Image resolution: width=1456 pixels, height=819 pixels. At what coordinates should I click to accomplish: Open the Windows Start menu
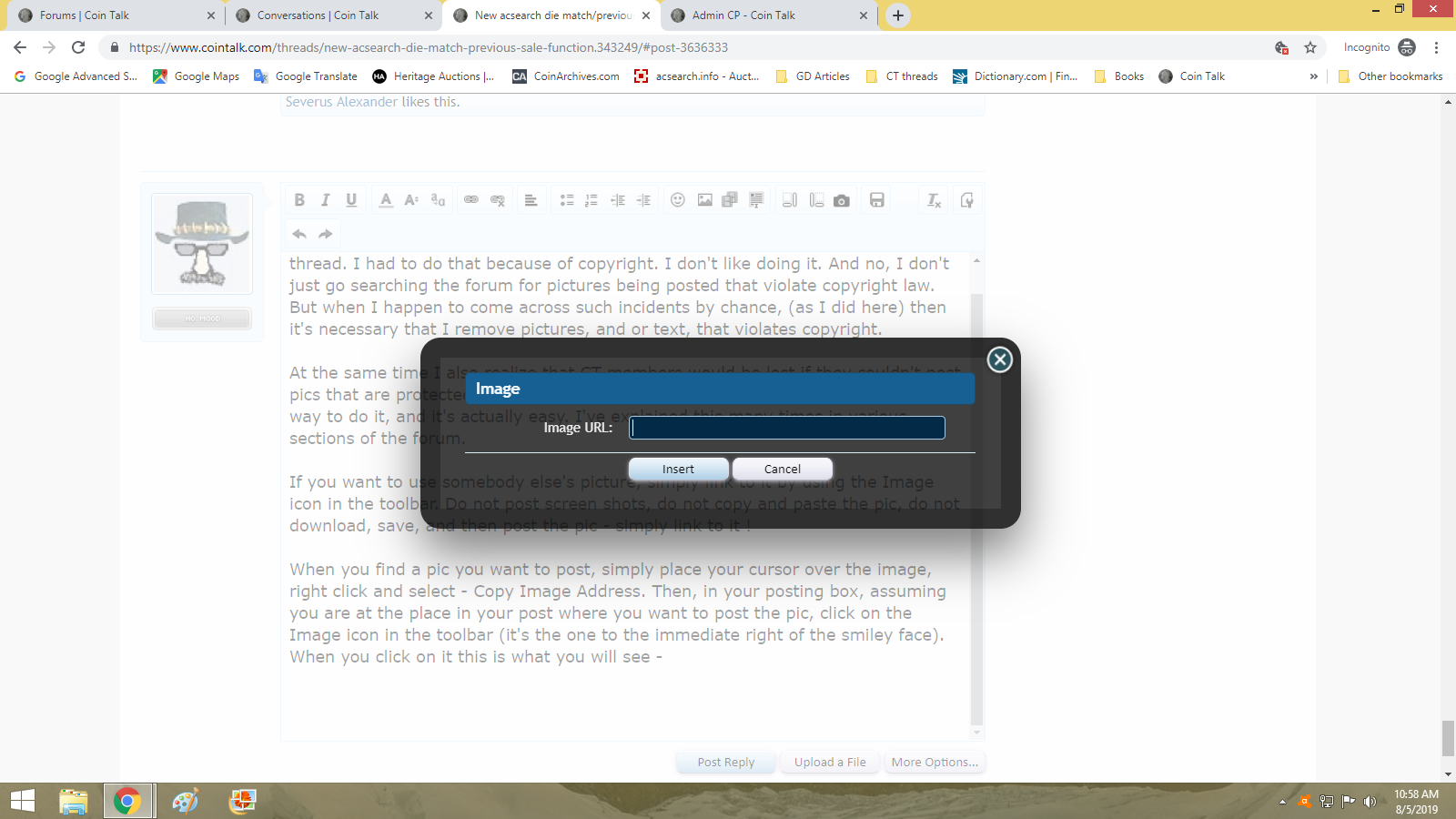[x=23, y=801]
